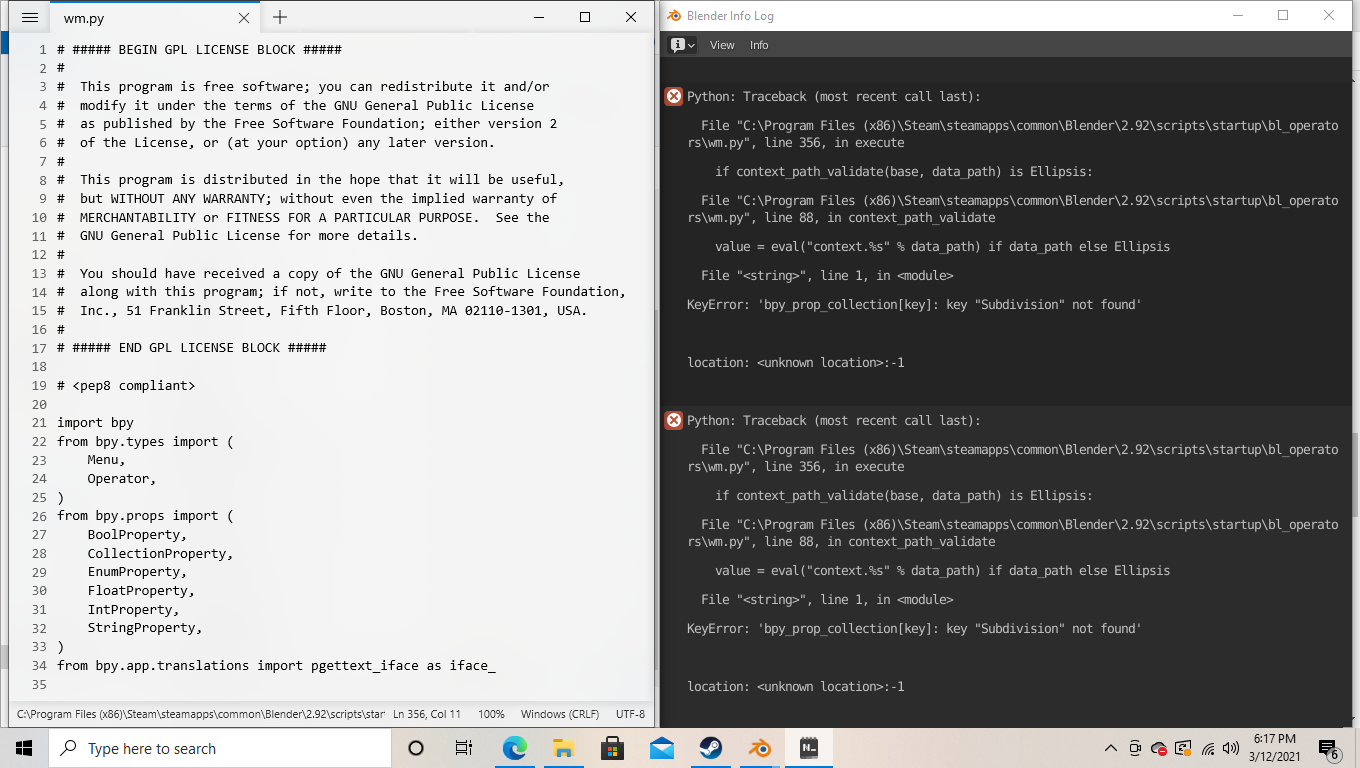
Task: Click the Meet Now camera tray icon
Action: 1135,748
